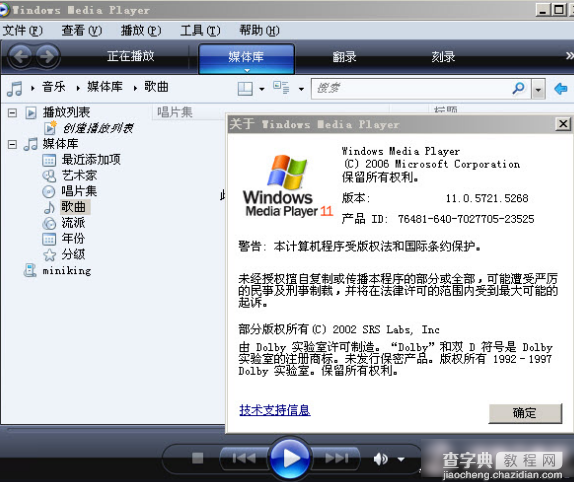Click 音乐 in the breadcrumb
574x482 pixels.
(53, 87)
